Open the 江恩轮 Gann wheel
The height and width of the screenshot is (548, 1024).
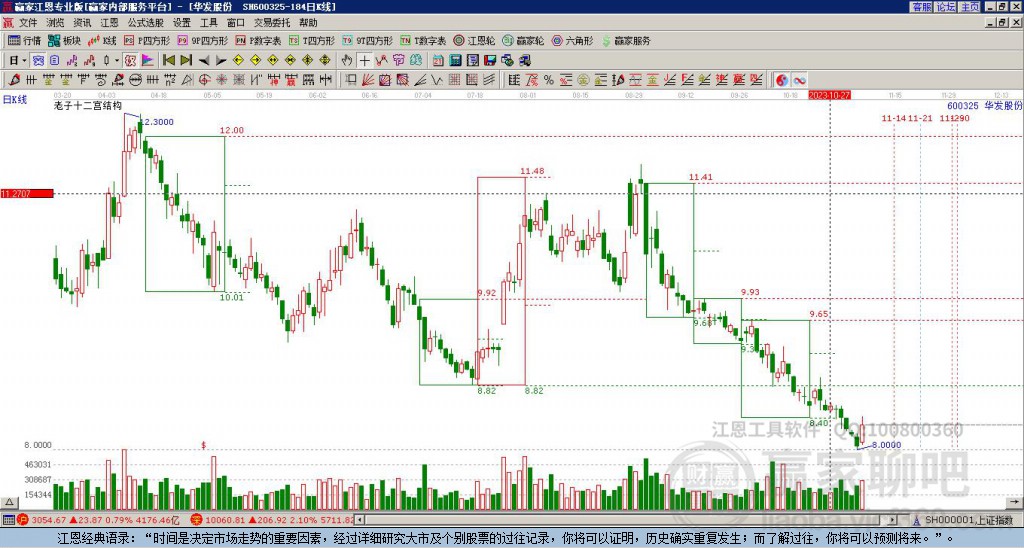(x=474, y=40)
